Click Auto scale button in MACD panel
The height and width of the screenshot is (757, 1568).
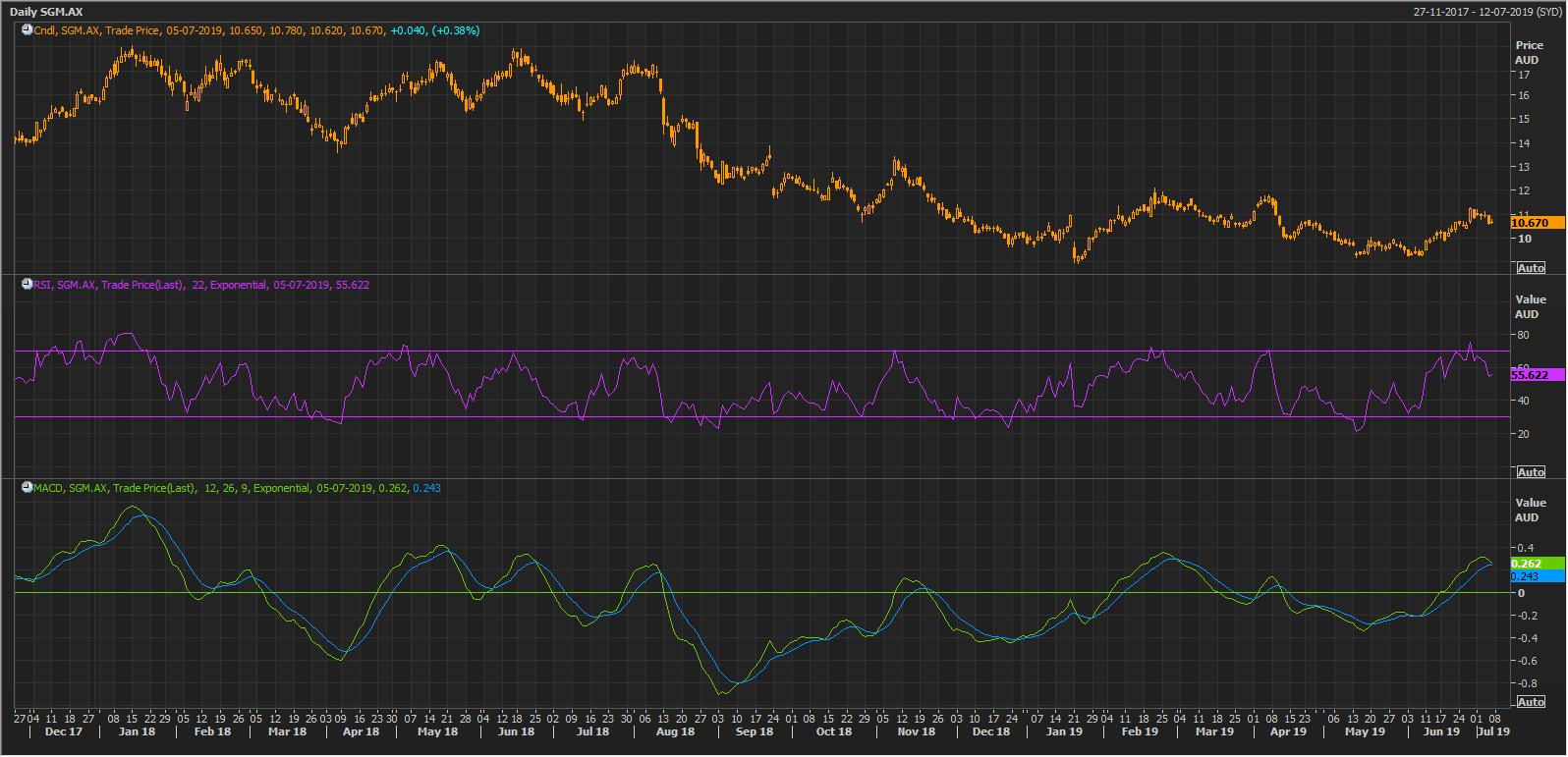tap(1531, 702)
